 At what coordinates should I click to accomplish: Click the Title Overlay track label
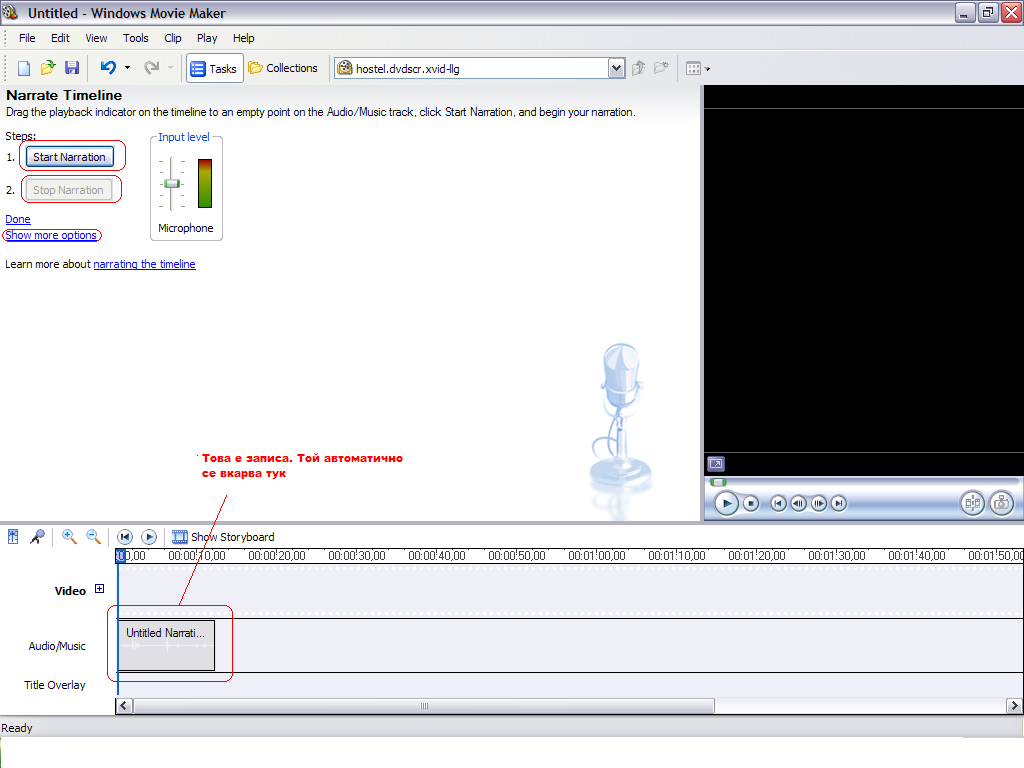click(x=55, y=685)
